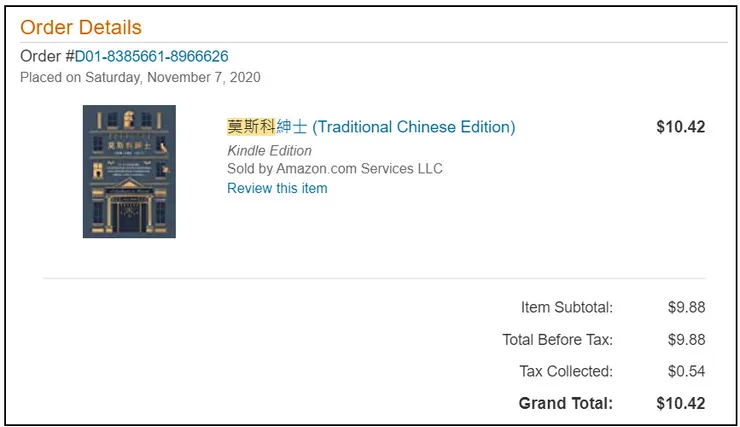Click Sold by Amazon.com Services LLC text
The height and width of the screenshot is (427, 740).
pos(335,168)
